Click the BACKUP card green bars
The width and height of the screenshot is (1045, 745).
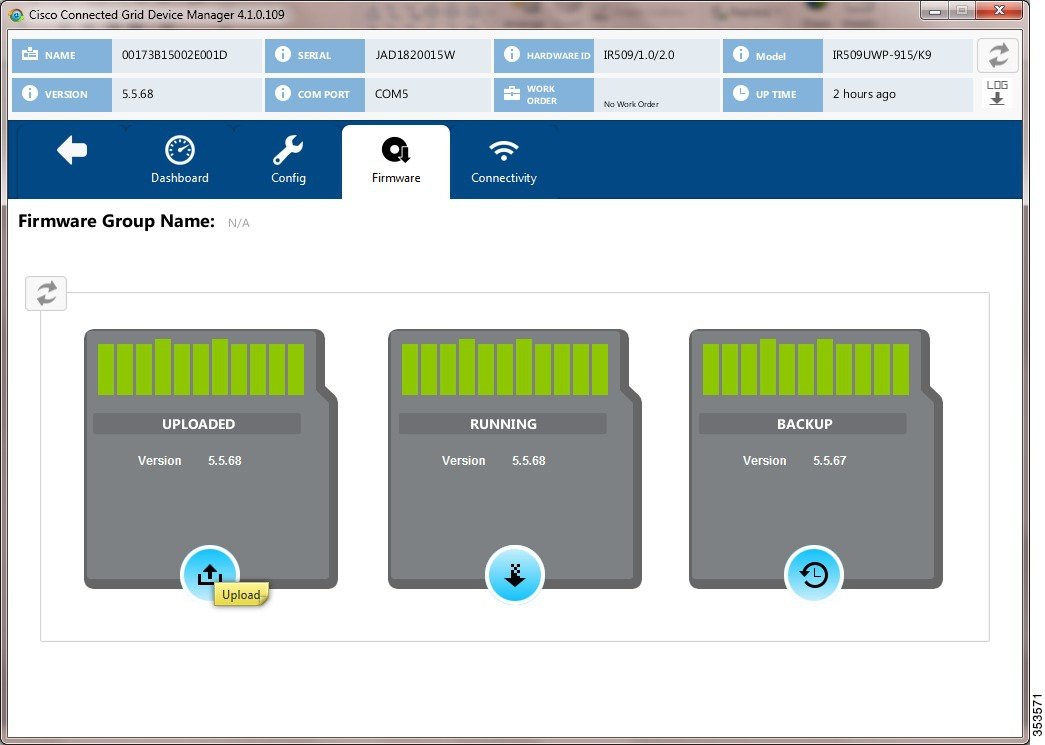(x=806, y=367)
